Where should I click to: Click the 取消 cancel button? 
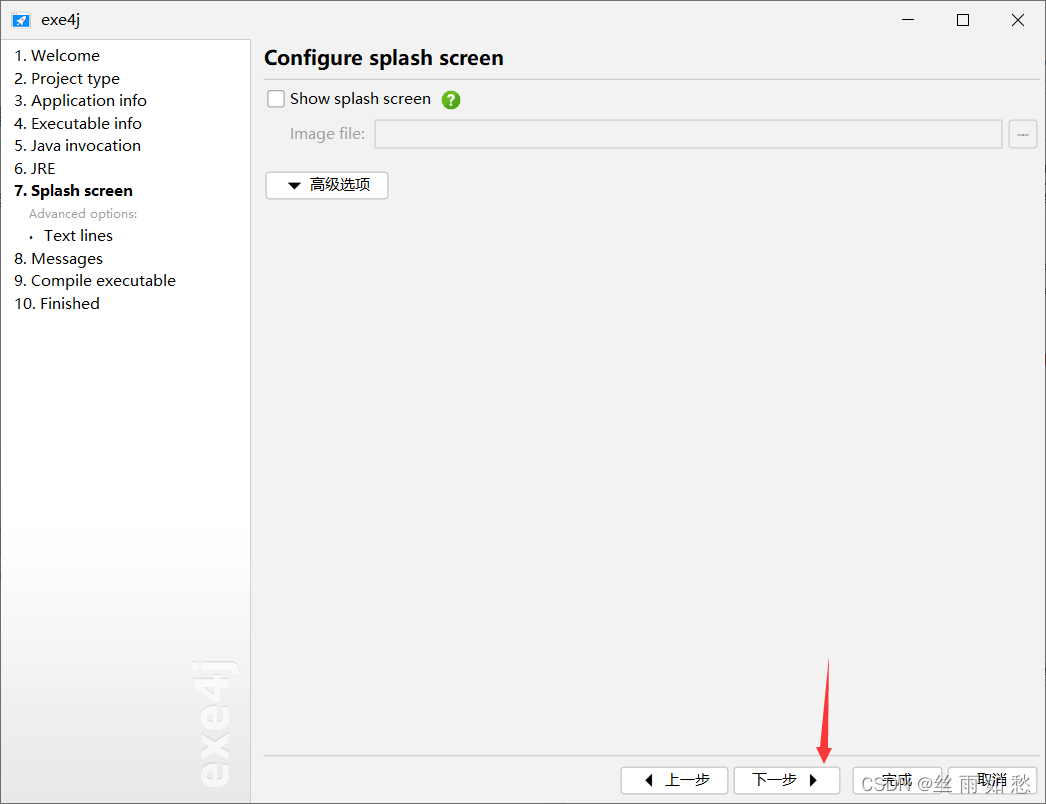993,780
